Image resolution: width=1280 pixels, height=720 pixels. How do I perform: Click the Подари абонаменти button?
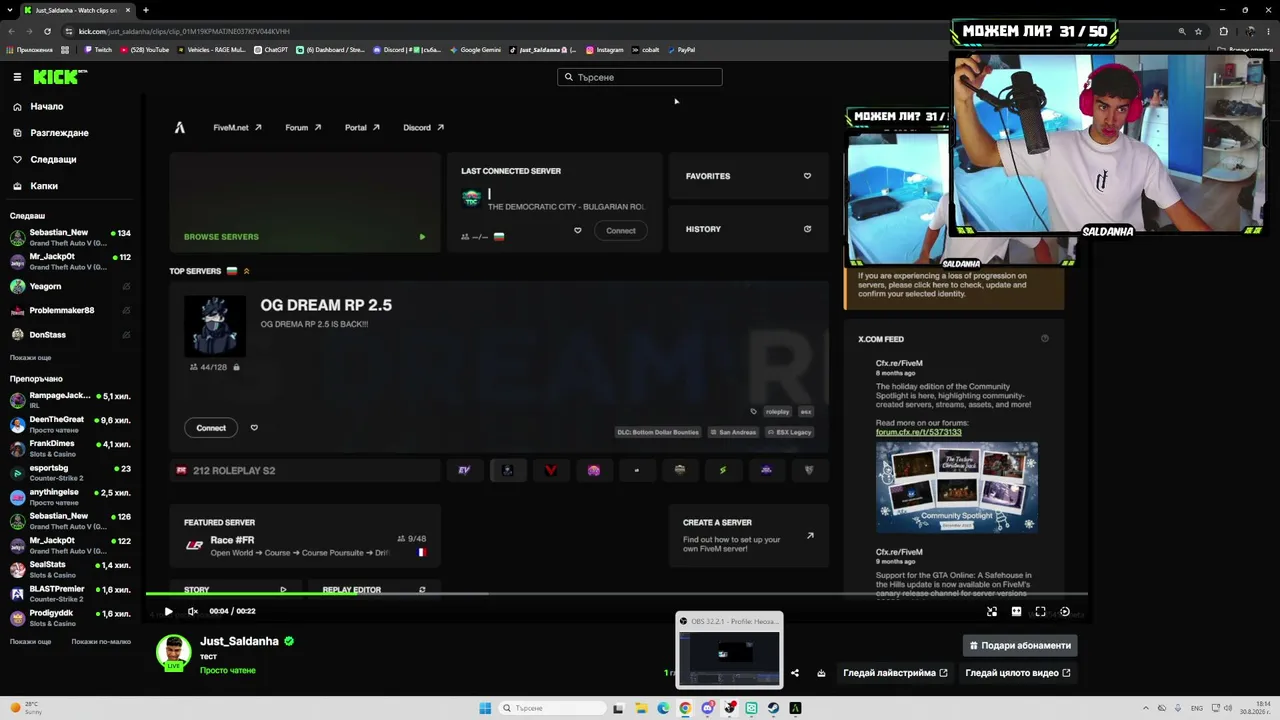(1020, 645)
